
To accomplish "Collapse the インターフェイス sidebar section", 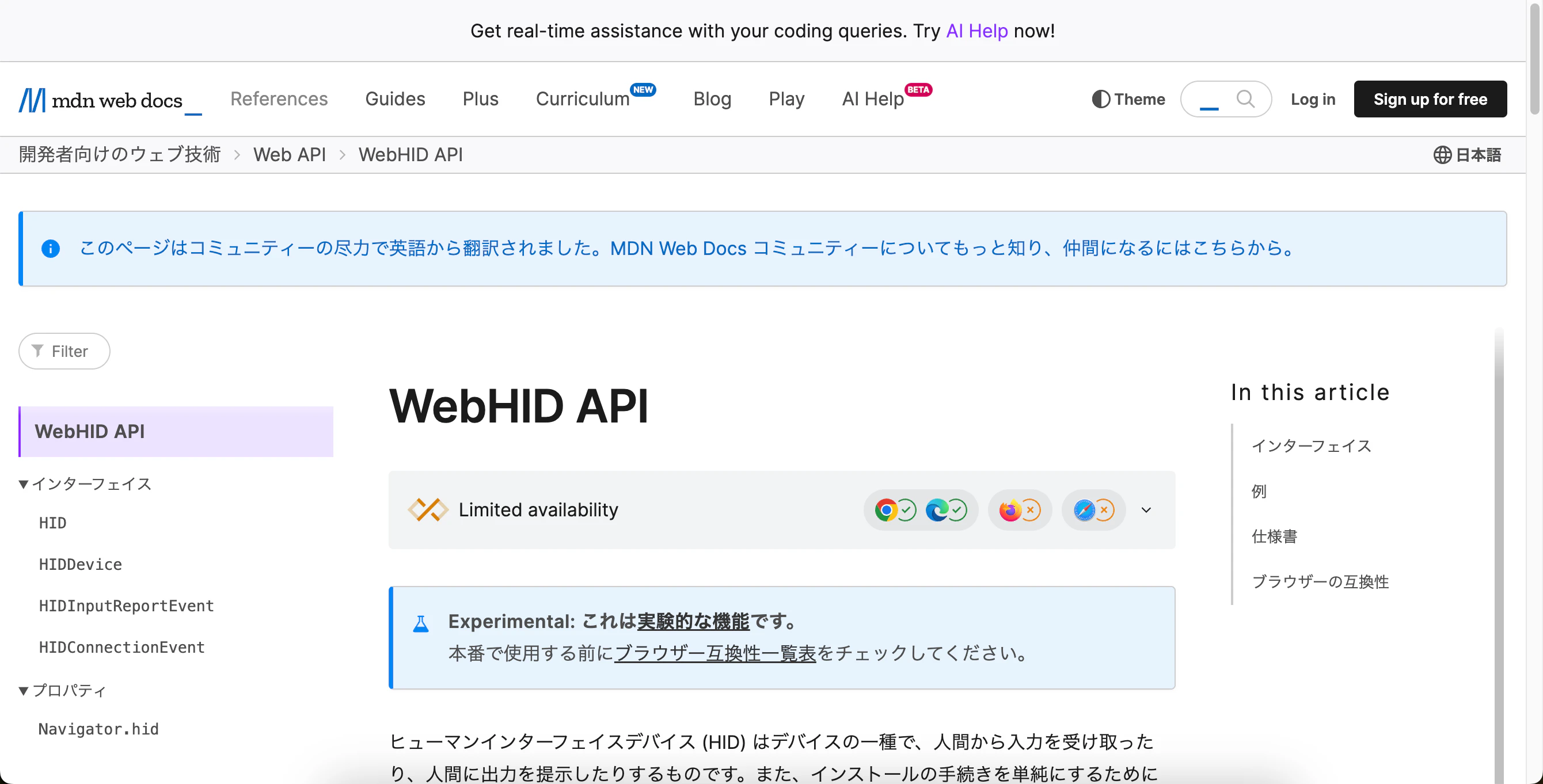I will pyautogui.click(x=85, y=484).
